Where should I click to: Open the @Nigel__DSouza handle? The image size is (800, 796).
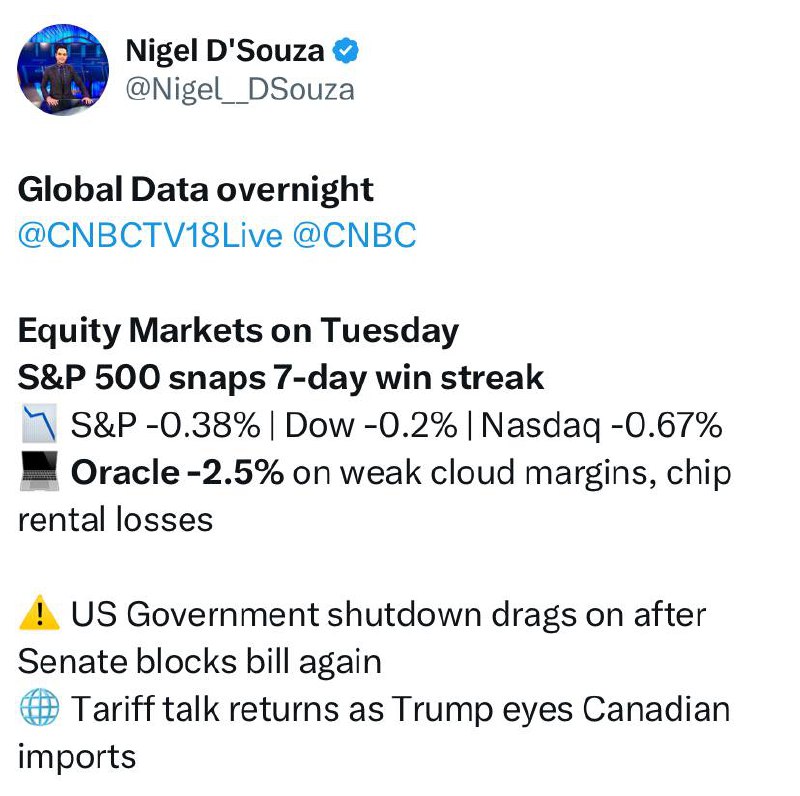pos(240,89)
